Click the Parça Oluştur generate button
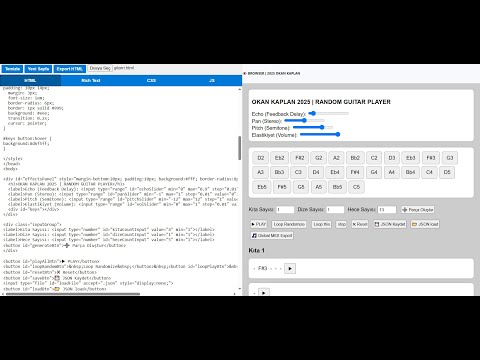The image size is (480, 360). coord(418,210)
